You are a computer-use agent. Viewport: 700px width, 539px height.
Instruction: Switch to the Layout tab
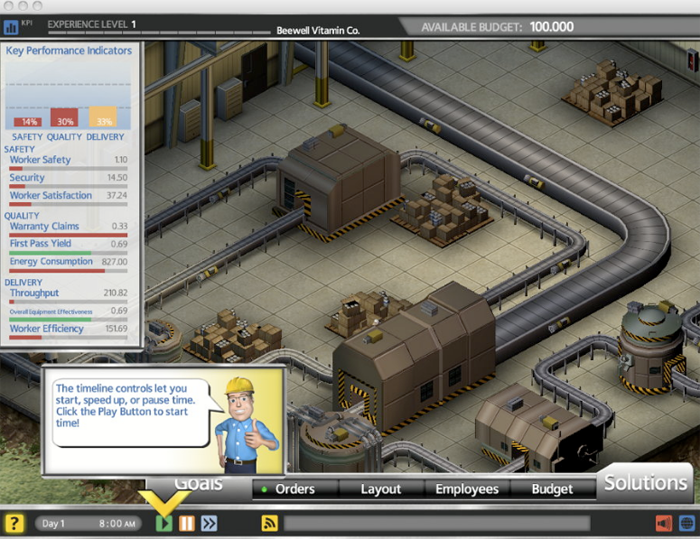pyautogui.click(x=380, y=489)
